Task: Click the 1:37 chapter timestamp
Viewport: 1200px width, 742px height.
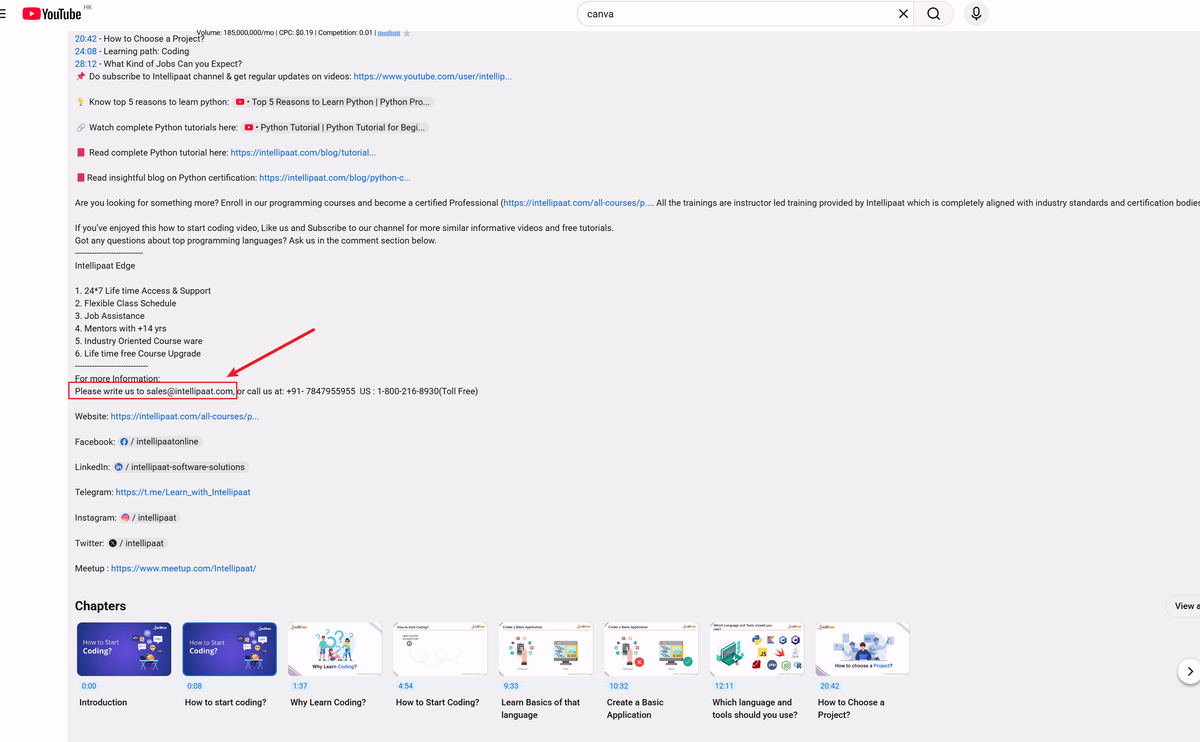Action: pos(299,687)
